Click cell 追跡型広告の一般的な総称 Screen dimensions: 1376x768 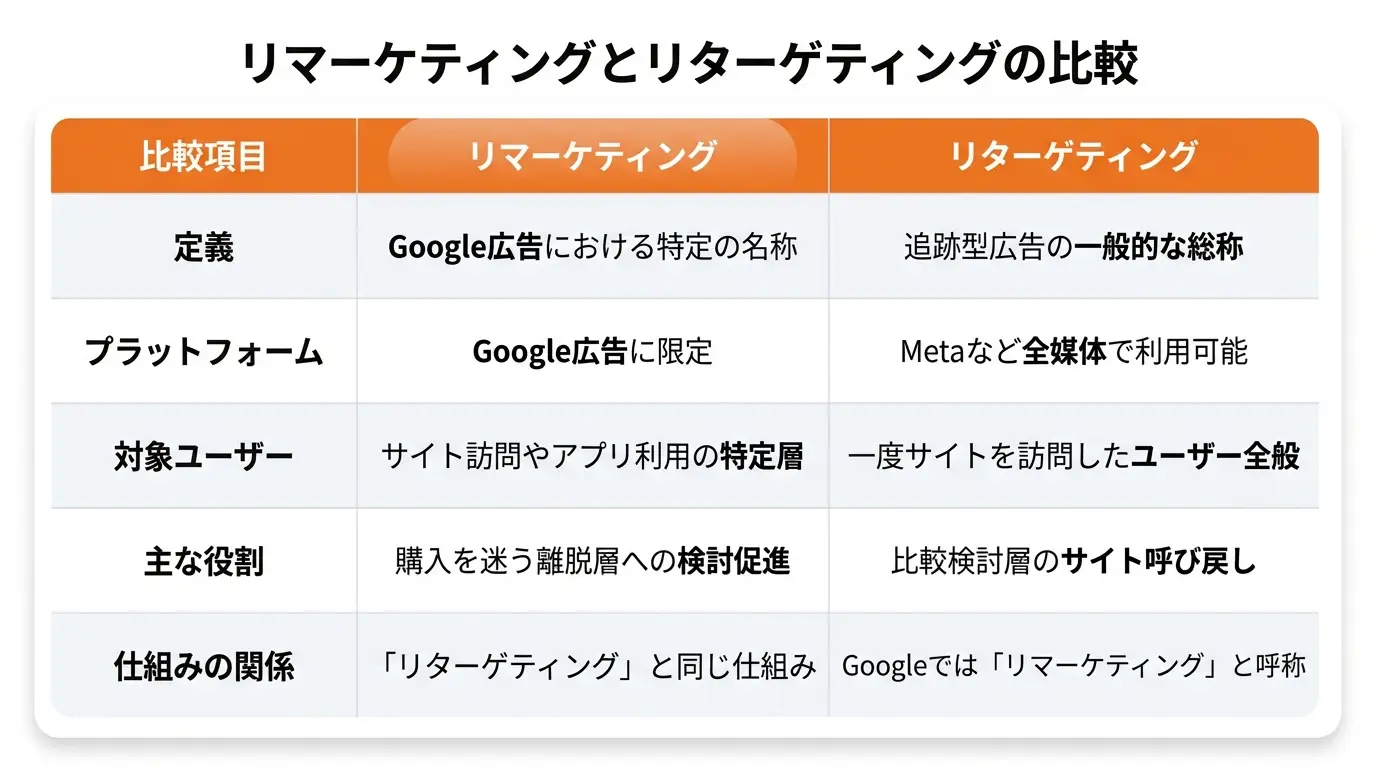1073,247
